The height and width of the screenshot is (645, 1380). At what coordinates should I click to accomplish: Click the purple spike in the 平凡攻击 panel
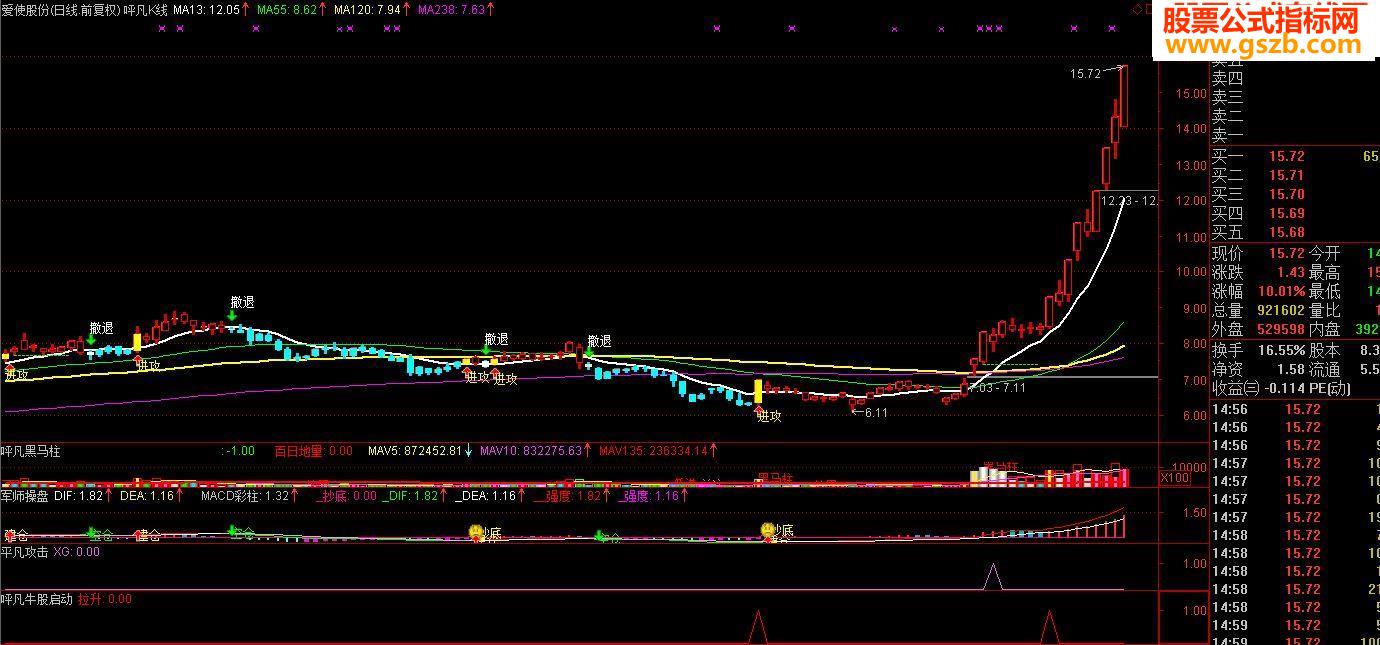[x=992, y=576]
